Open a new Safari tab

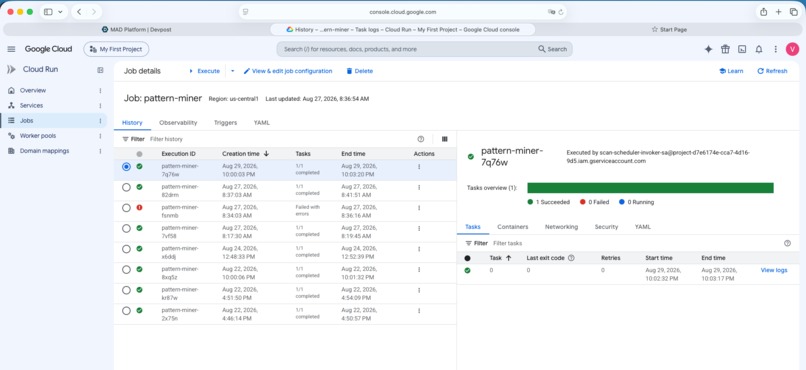(x=778, y=12)
